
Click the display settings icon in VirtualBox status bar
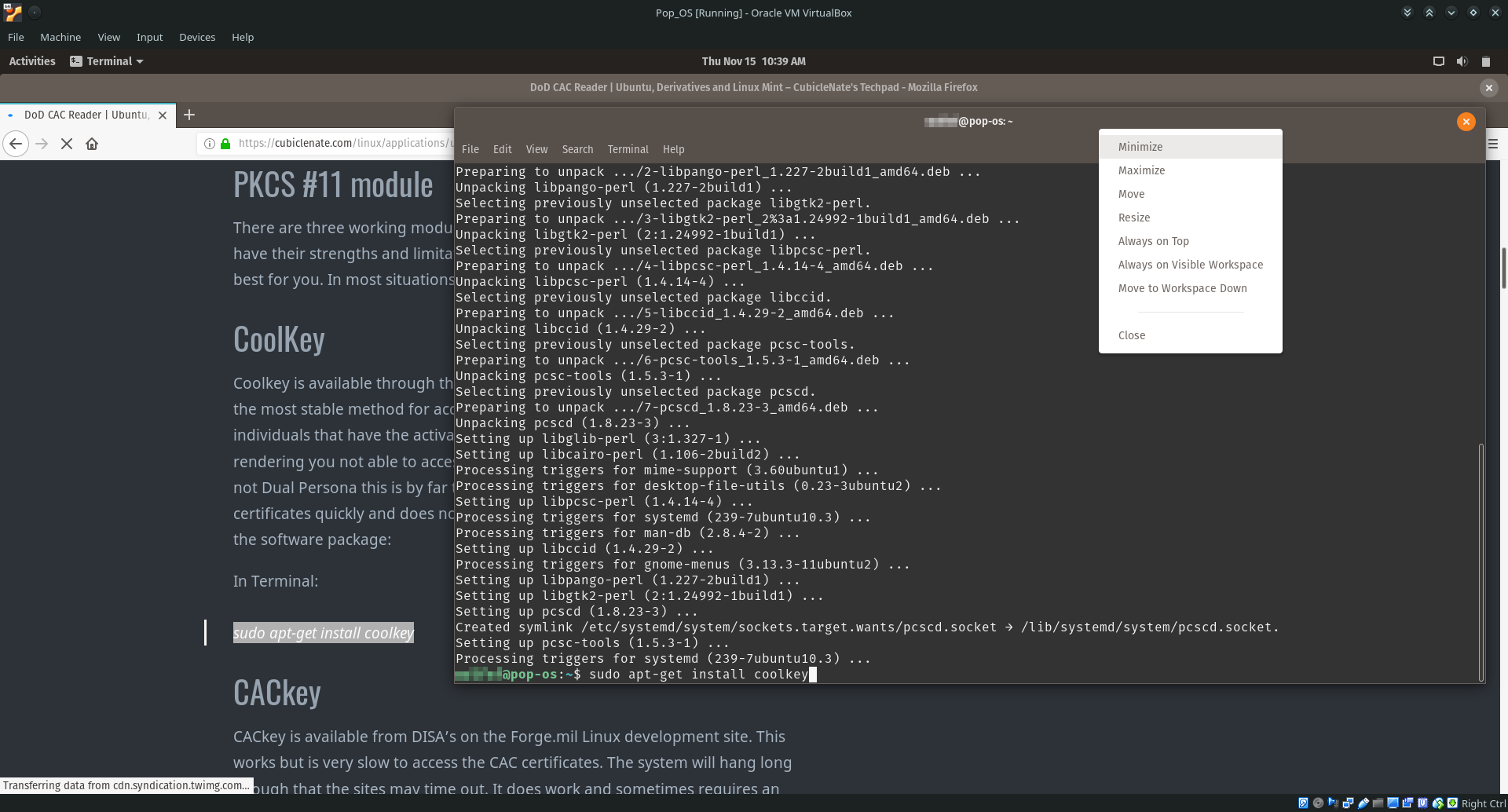(x=1394, y=803)
